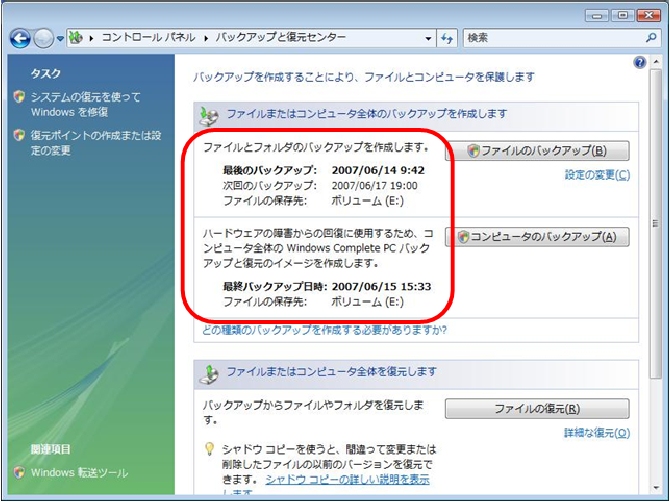The image size is (670, 502).
Task: Select the コントロール パネル breadcrumb item
Action: (147, 38)
